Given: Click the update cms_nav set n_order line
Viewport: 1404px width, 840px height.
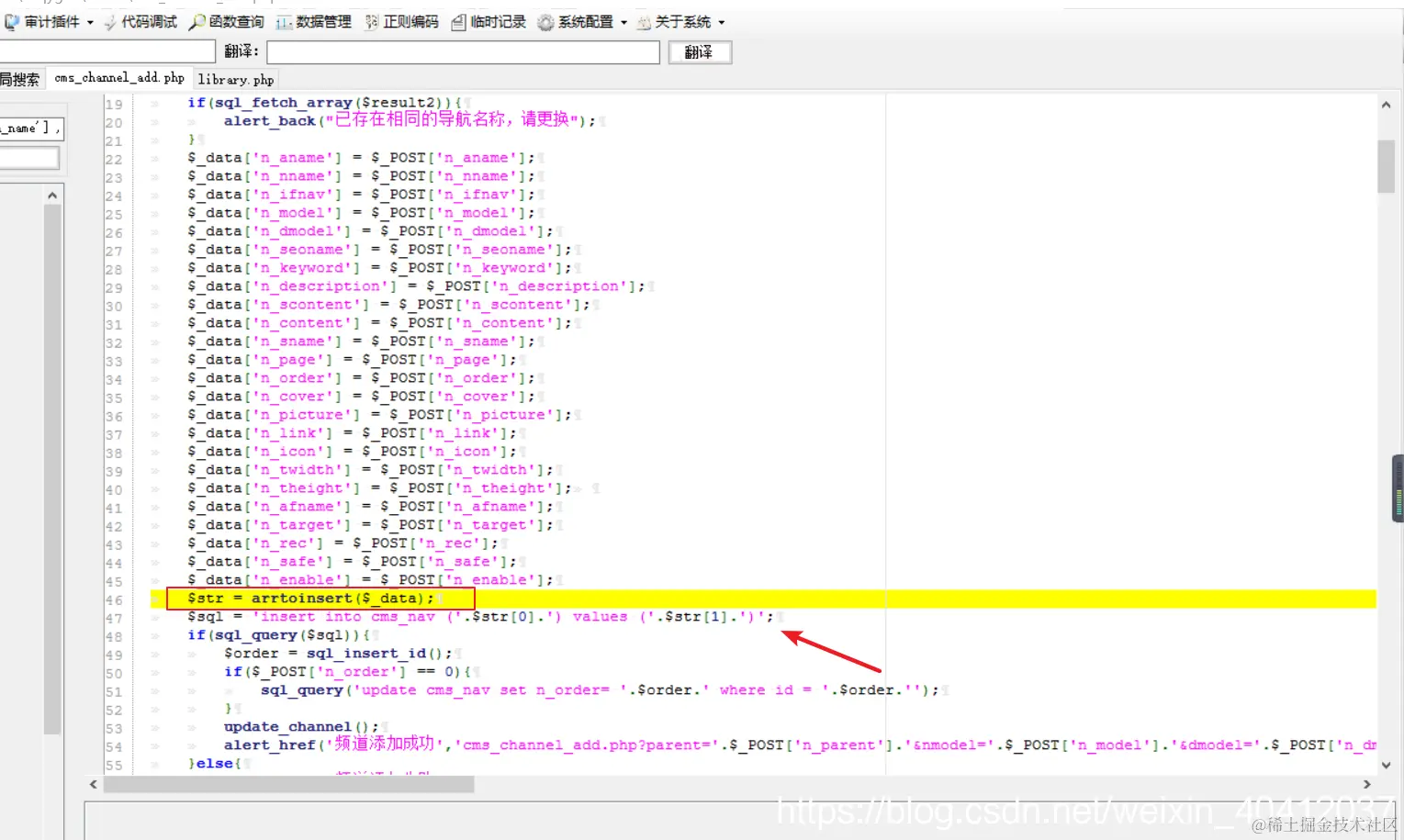Looking at the screenshot, I should point(600,690).
